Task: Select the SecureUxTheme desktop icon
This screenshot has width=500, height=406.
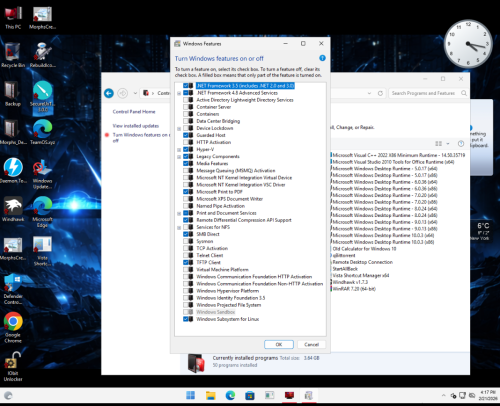Action: pyautogui.click(x=42, y=97)
